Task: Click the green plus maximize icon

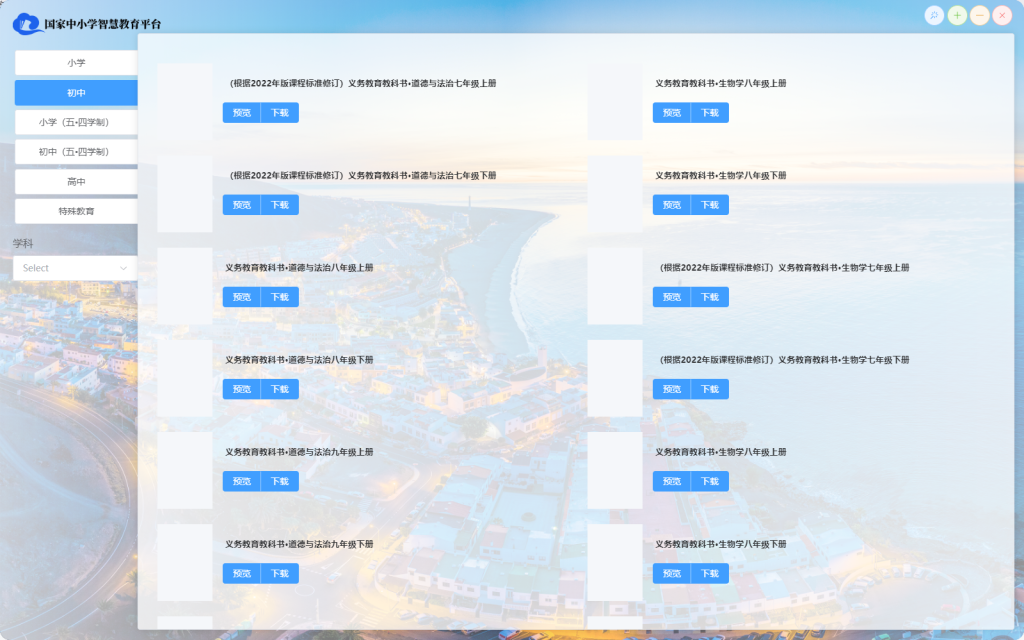Action: [957, 15]
